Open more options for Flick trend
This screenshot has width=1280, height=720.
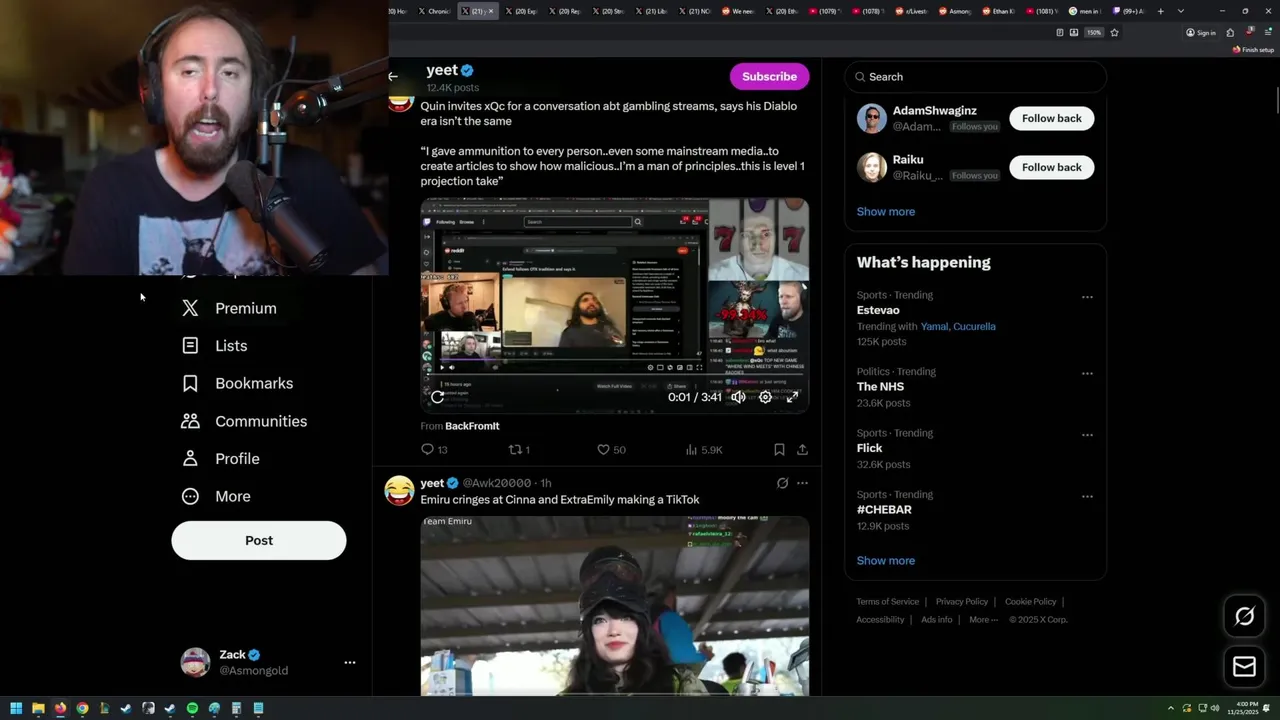[x=1087, y=435]
